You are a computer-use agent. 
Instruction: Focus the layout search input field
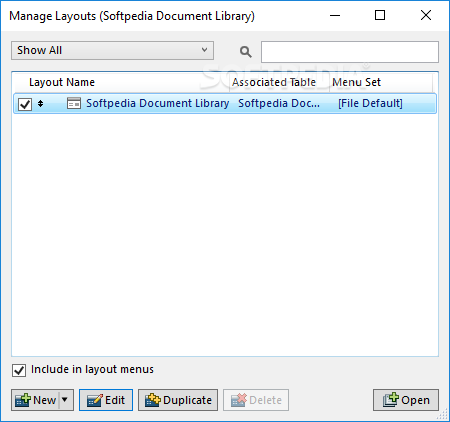point(350,52)
